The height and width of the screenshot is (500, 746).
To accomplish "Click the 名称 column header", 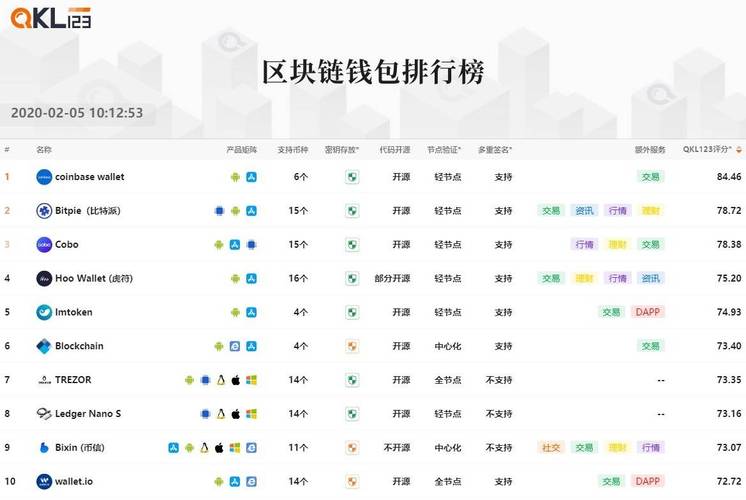I will [x=44, y=150].
